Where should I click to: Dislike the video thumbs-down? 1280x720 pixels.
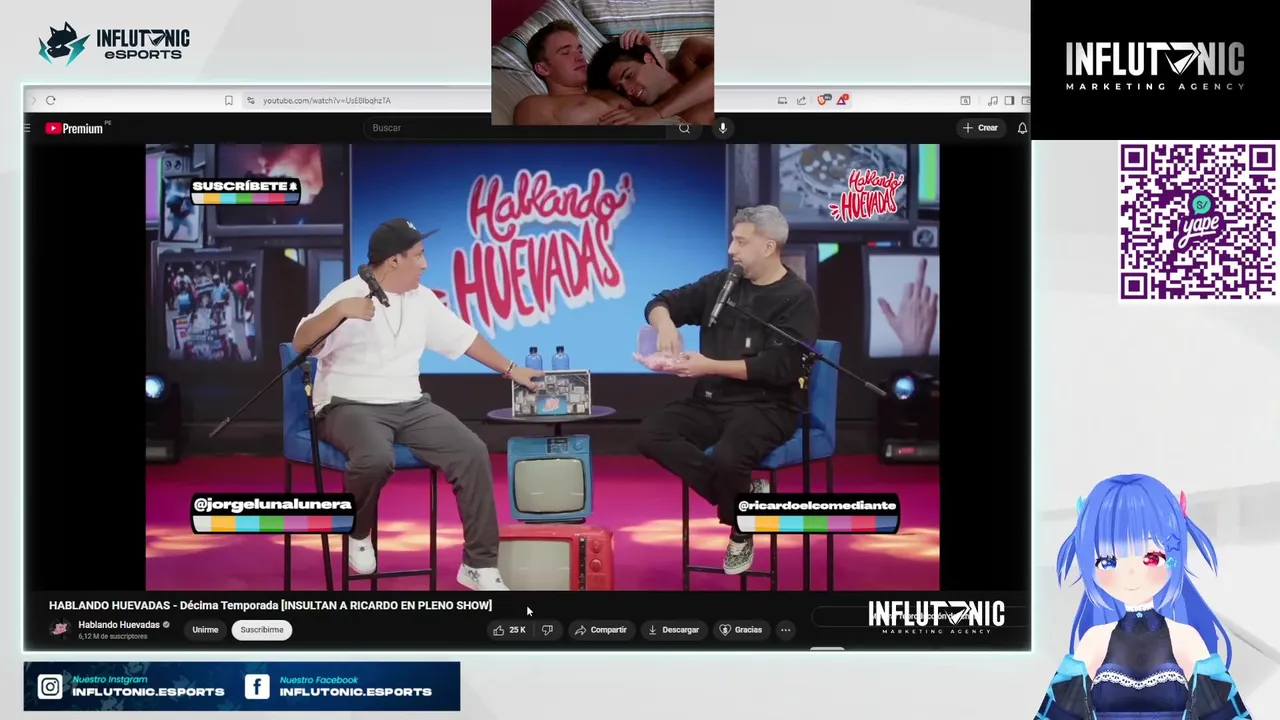(x=547, y=630)
